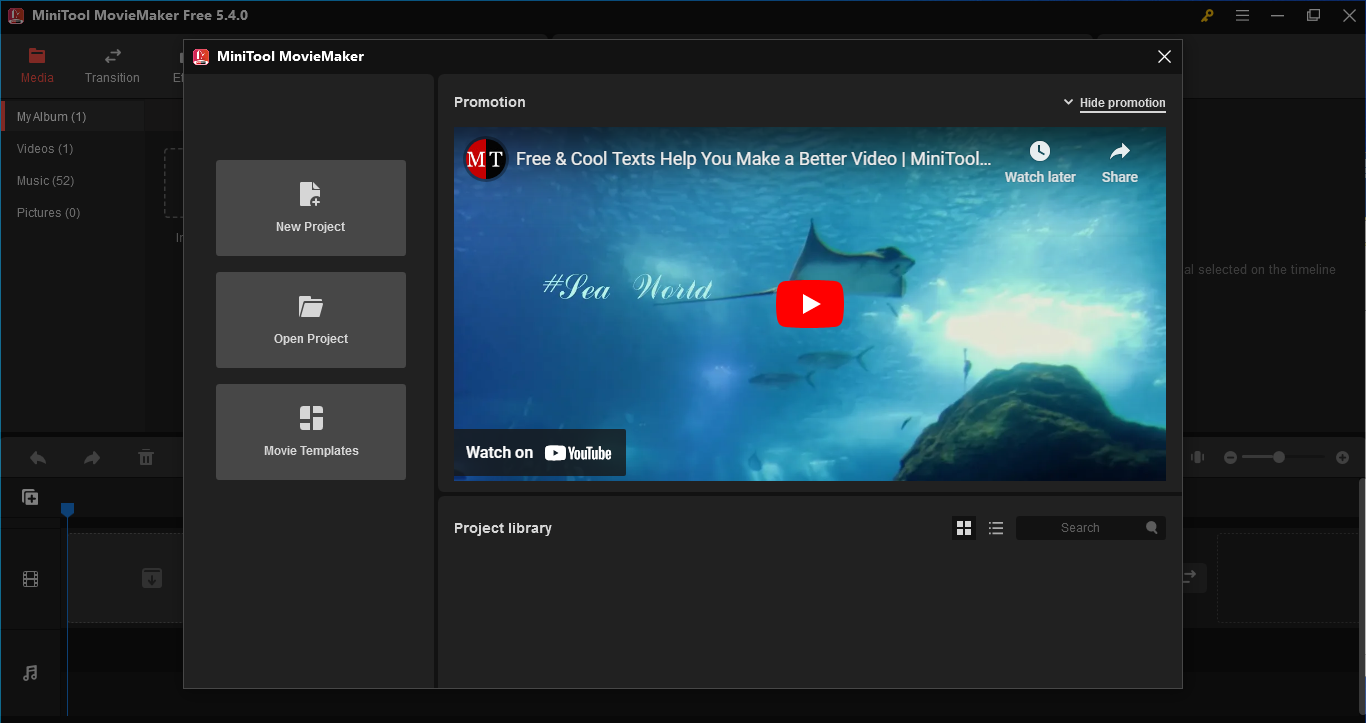Click the transition swap icon on timeline
This screenshot has width=1366, height=723.
coord(1190,577)
